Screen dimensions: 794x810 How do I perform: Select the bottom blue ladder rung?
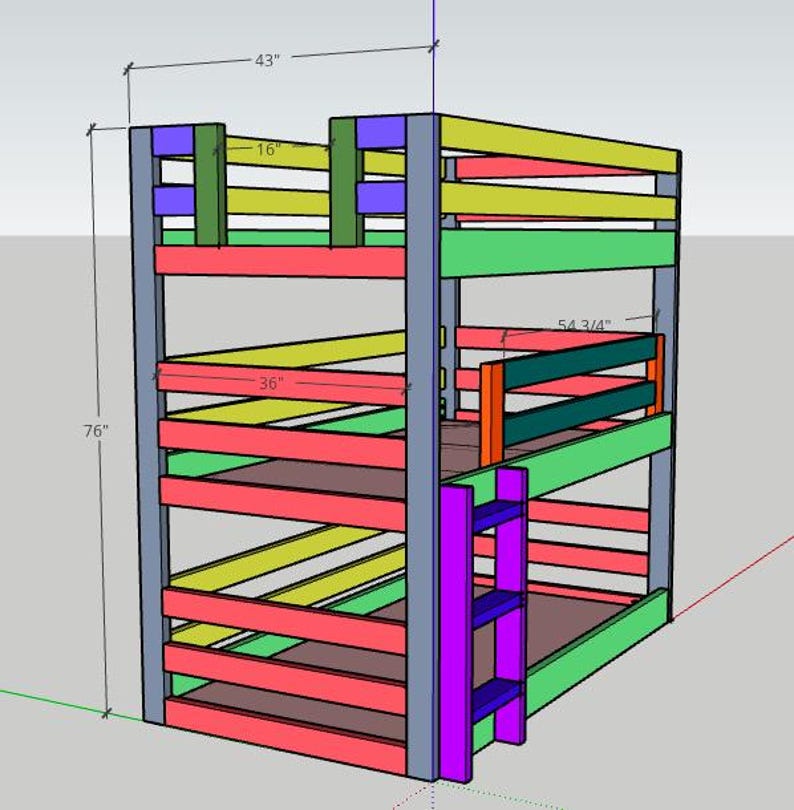point(499,698)
